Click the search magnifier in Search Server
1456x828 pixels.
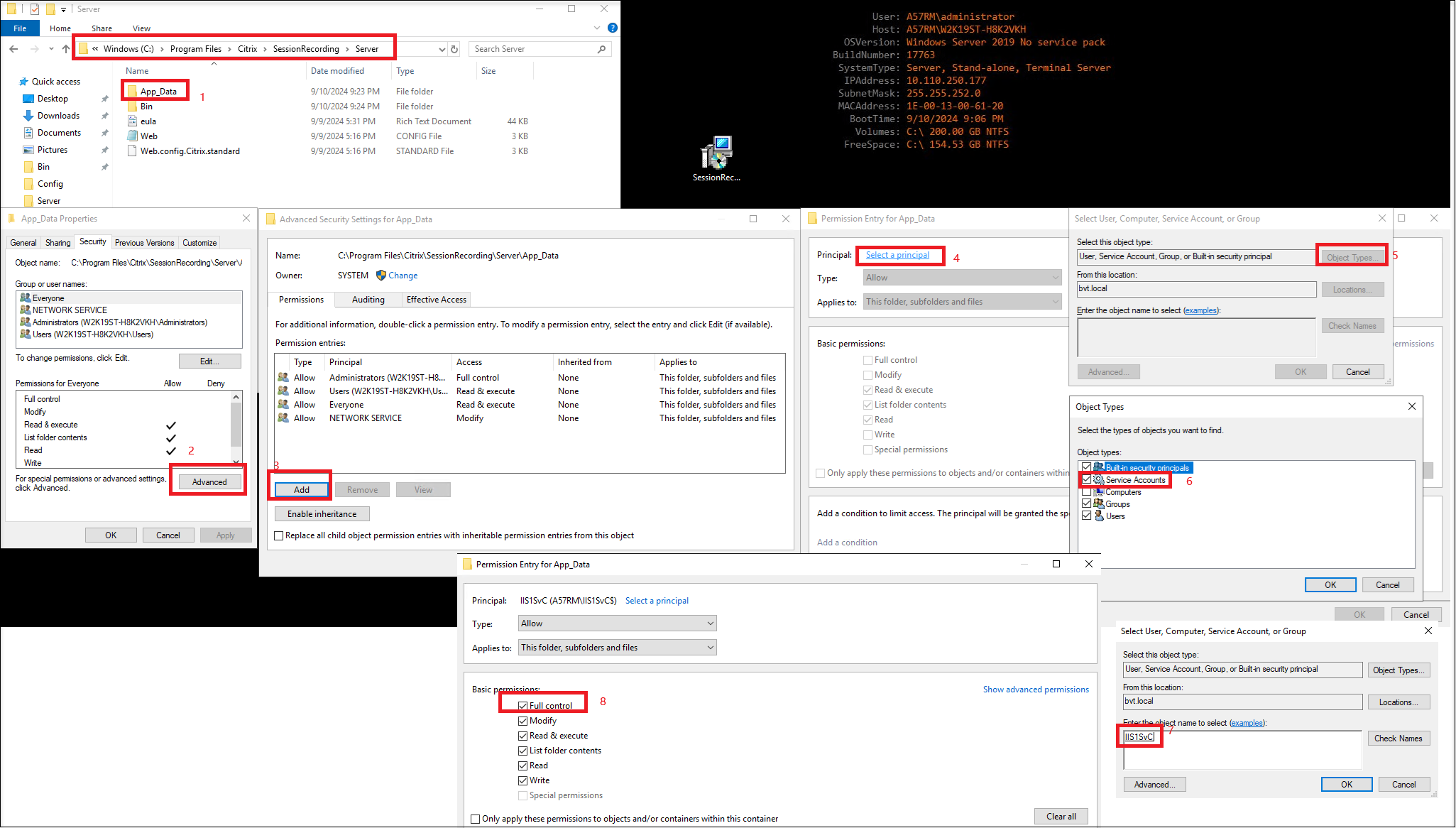(x=601, y=48)
